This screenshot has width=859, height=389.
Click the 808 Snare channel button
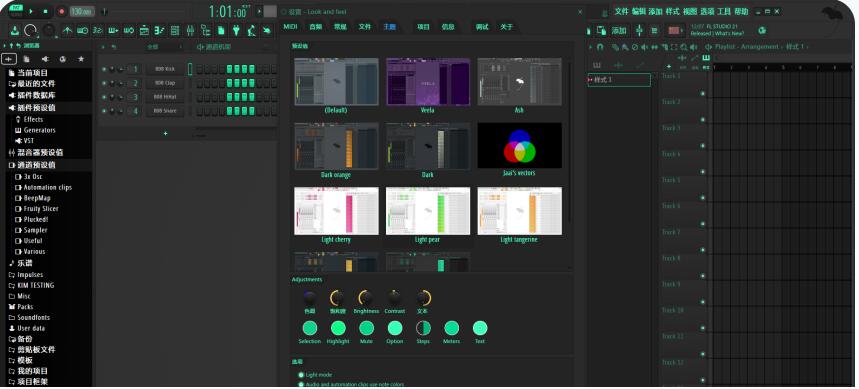click(x=165, y=111)
